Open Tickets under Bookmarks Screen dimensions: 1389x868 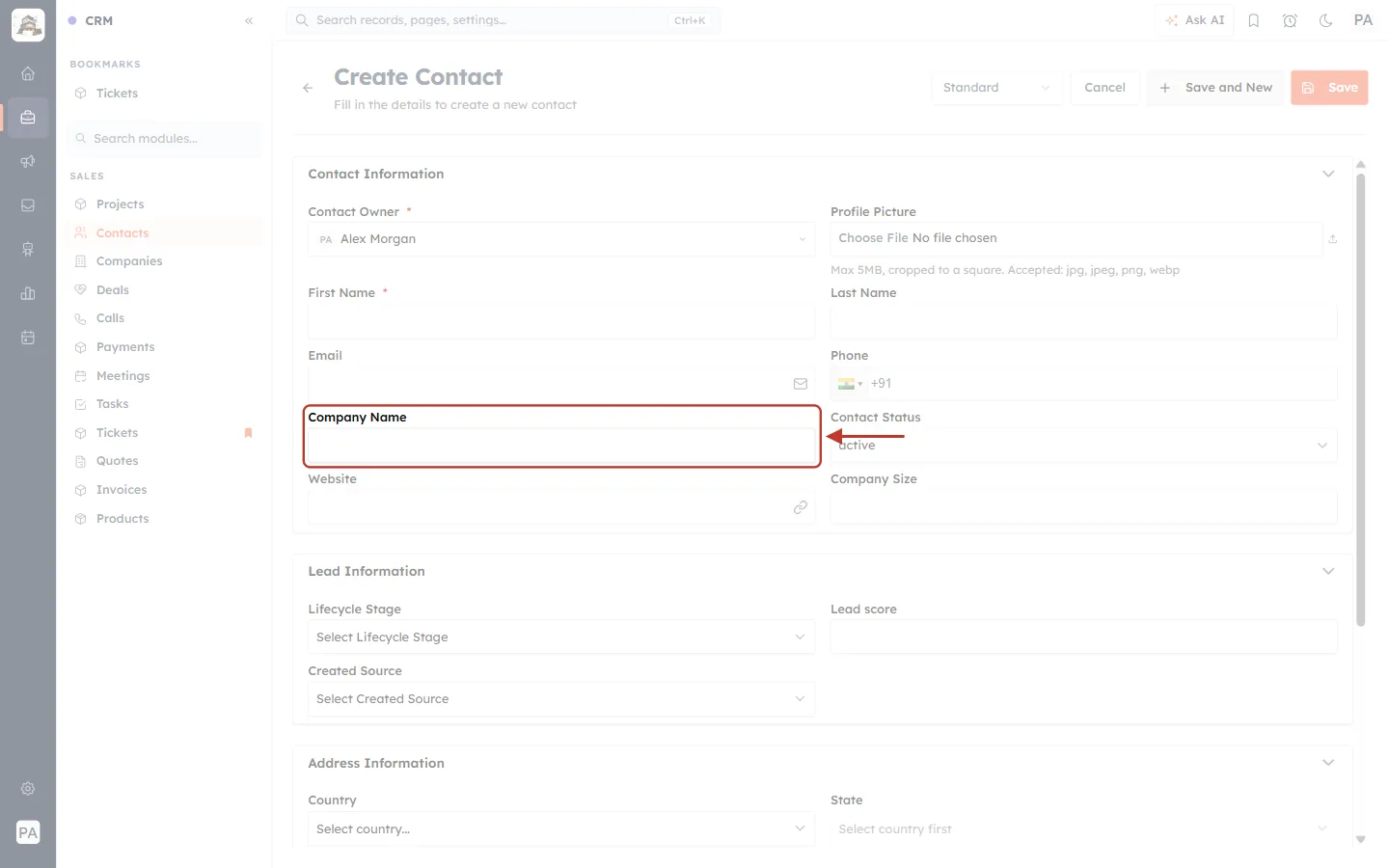(x=117, y=94)
